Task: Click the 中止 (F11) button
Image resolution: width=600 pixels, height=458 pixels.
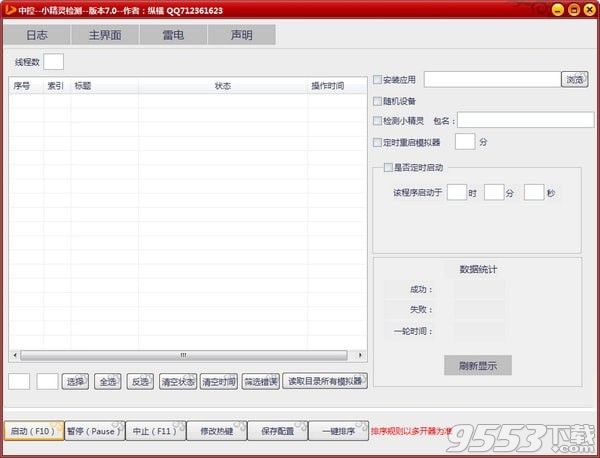Action: point(155,431)
